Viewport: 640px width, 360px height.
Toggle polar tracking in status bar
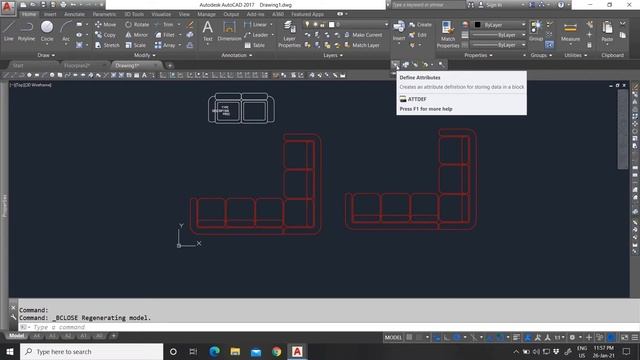tap(457, 337)
